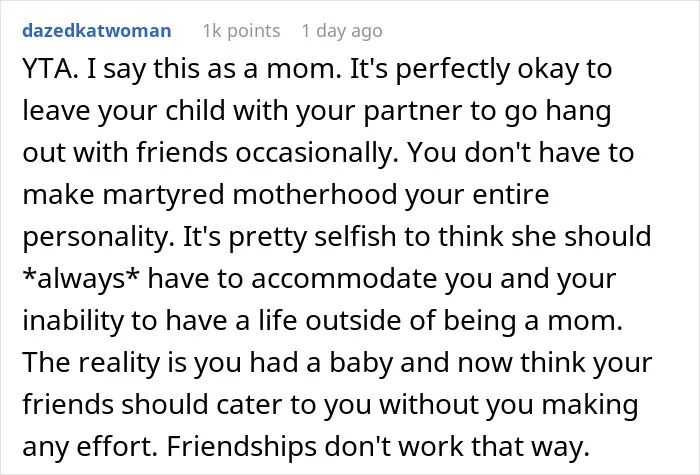Viewport: 700px width, 475px height.
Task: Click the 1k points score label
Action: (242, 31)
